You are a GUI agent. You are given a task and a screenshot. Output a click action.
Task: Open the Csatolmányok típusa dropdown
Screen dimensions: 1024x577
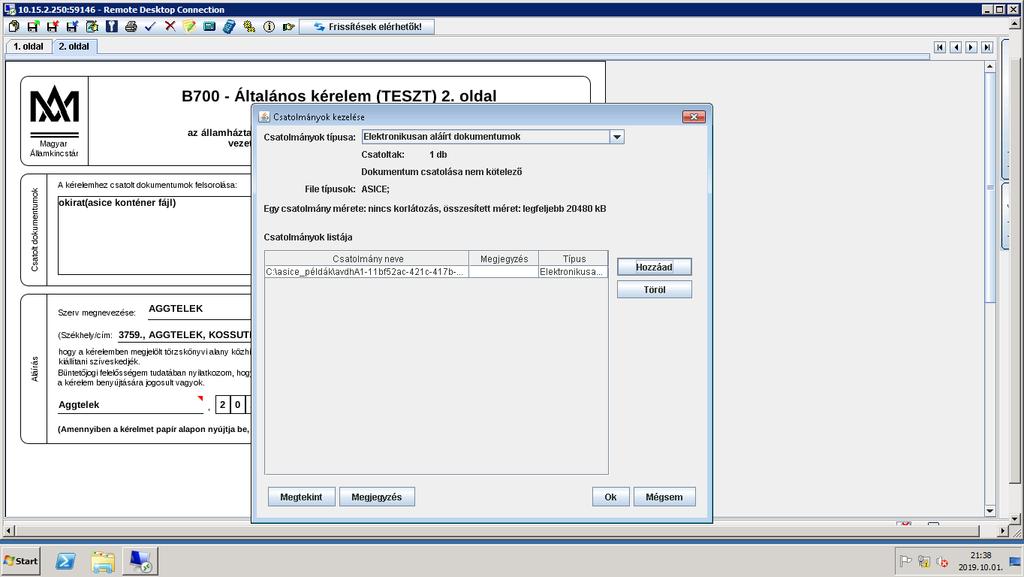point(616,137)
